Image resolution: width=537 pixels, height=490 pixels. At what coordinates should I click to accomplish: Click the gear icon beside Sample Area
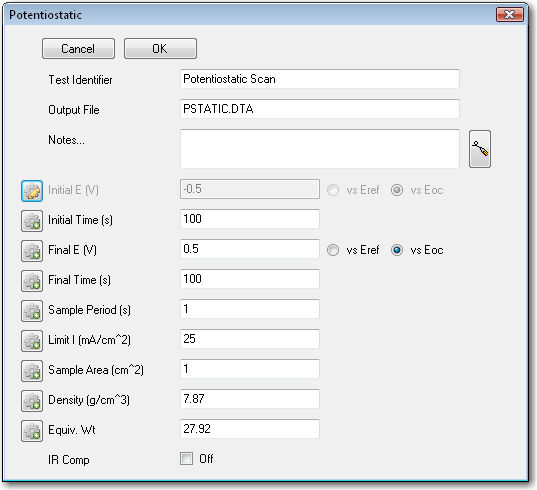pos(32,370)
